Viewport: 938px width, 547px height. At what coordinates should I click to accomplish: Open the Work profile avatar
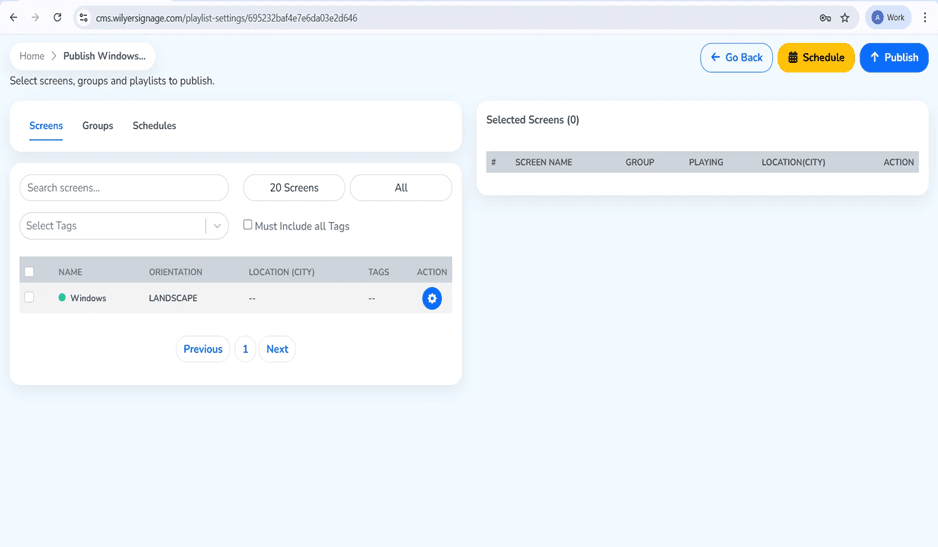point(888,17)
